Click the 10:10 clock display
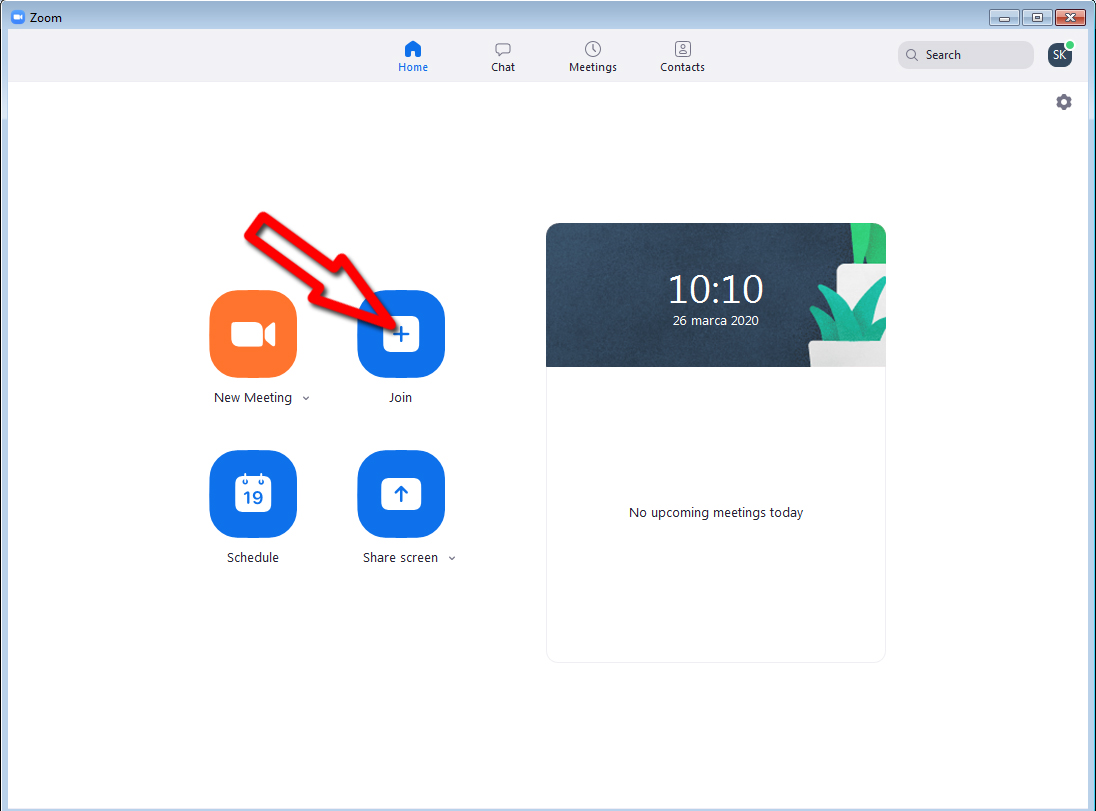Viewport: 1096px width, 811px height. [715, 289]
